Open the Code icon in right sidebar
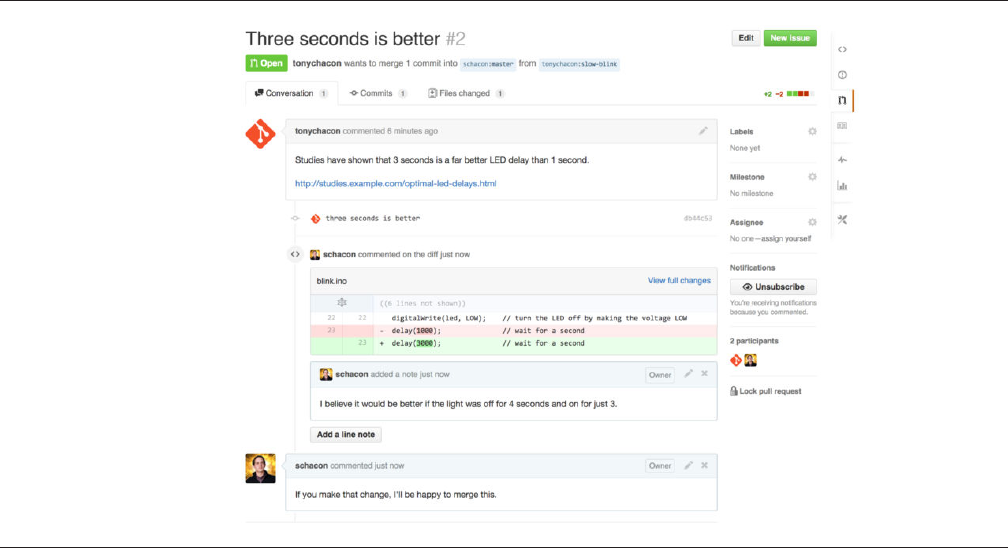Viewport: 1008px width, 548px height. pyautogui.click(x=842, y=49)
